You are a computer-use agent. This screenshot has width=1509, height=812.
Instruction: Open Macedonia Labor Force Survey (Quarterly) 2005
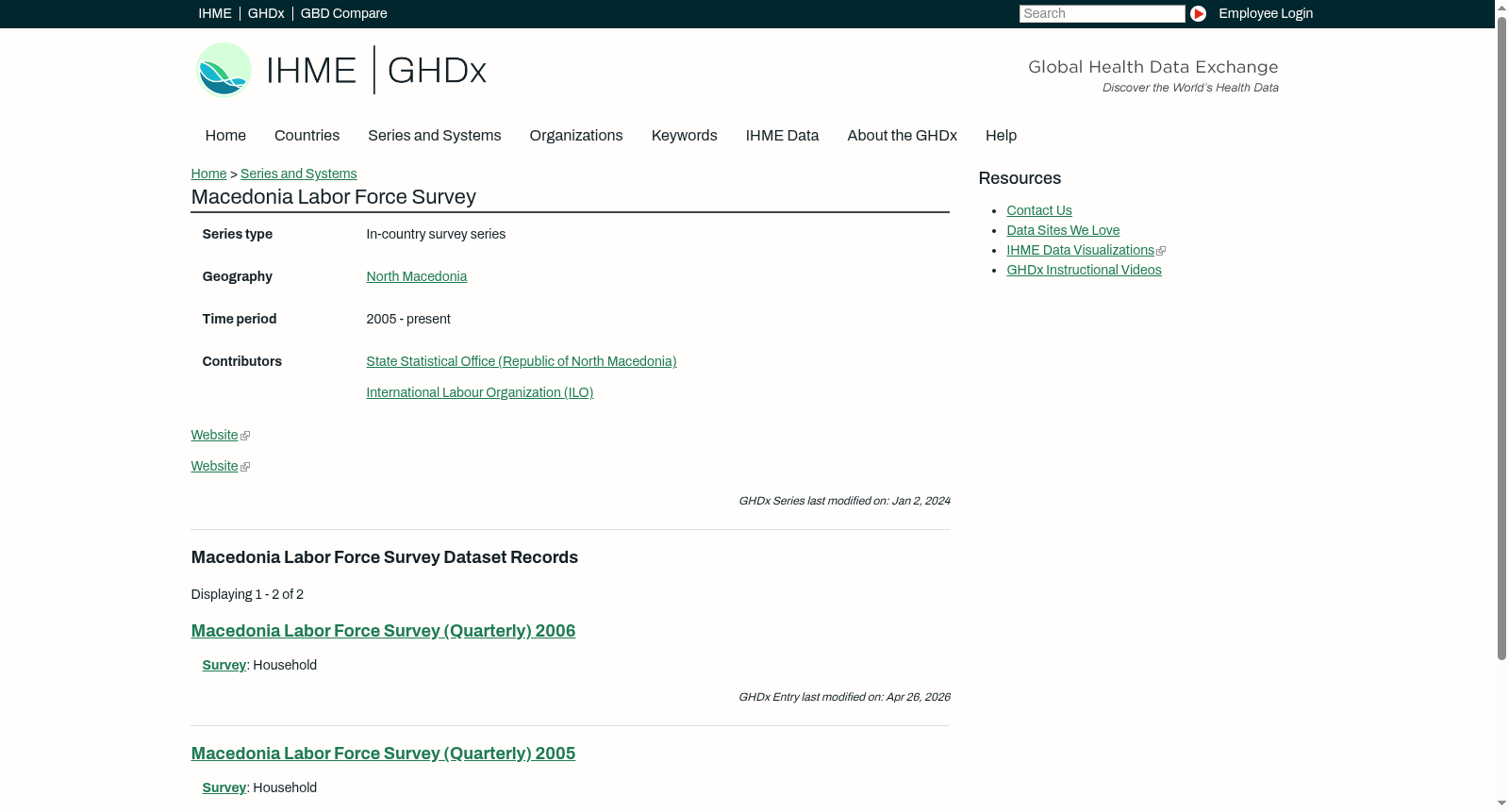pyautogui.click(x=383, y=754)
